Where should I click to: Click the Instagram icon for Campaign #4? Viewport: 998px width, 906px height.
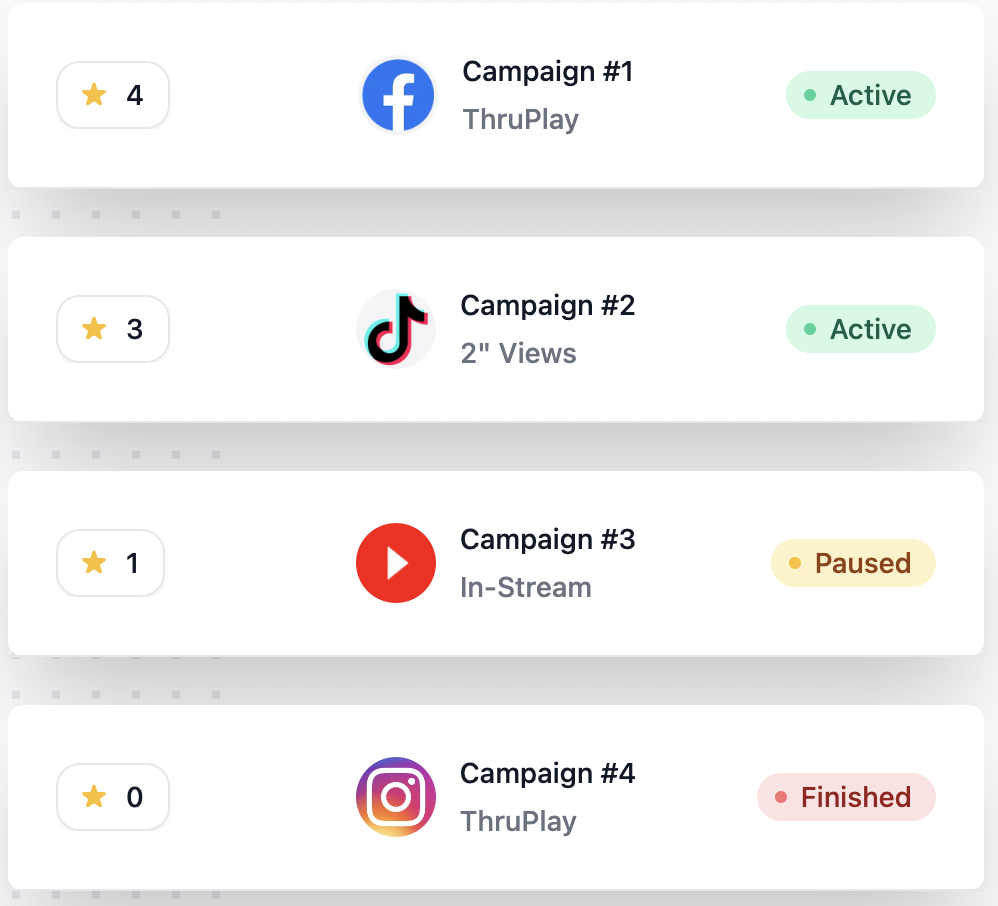tap(396, 797)
